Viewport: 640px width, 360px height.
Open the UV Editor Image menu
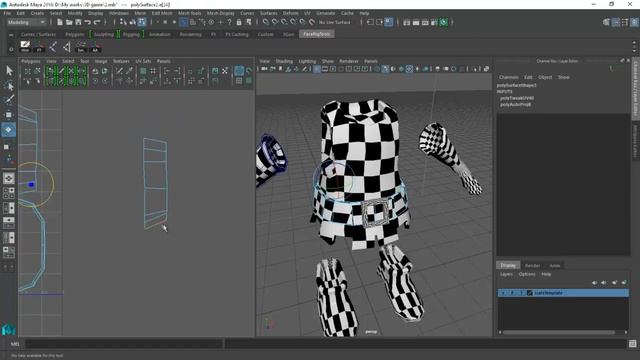101,61
